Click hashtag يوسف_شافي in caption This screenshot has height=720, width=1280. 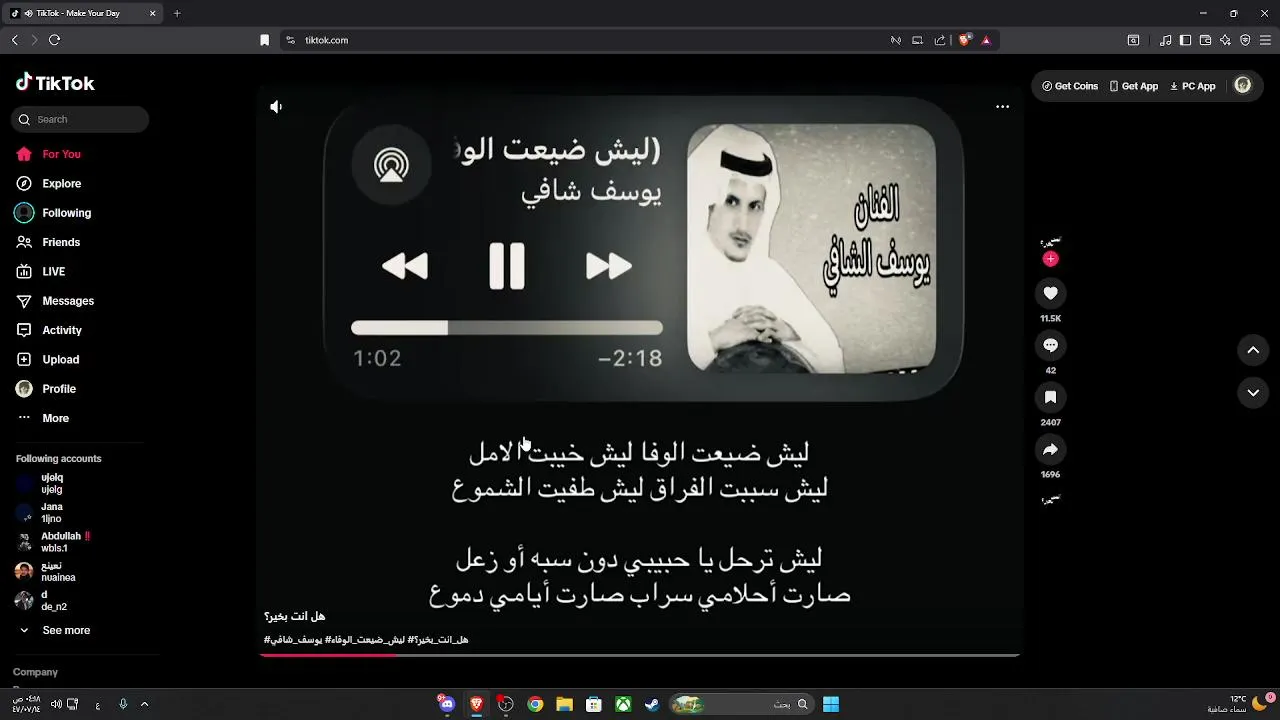(292, 640)
